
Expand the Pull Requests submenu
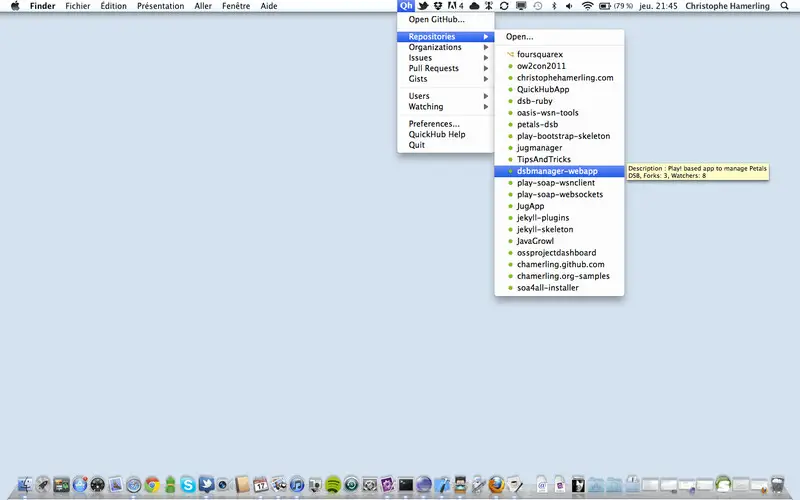[445, 68]
